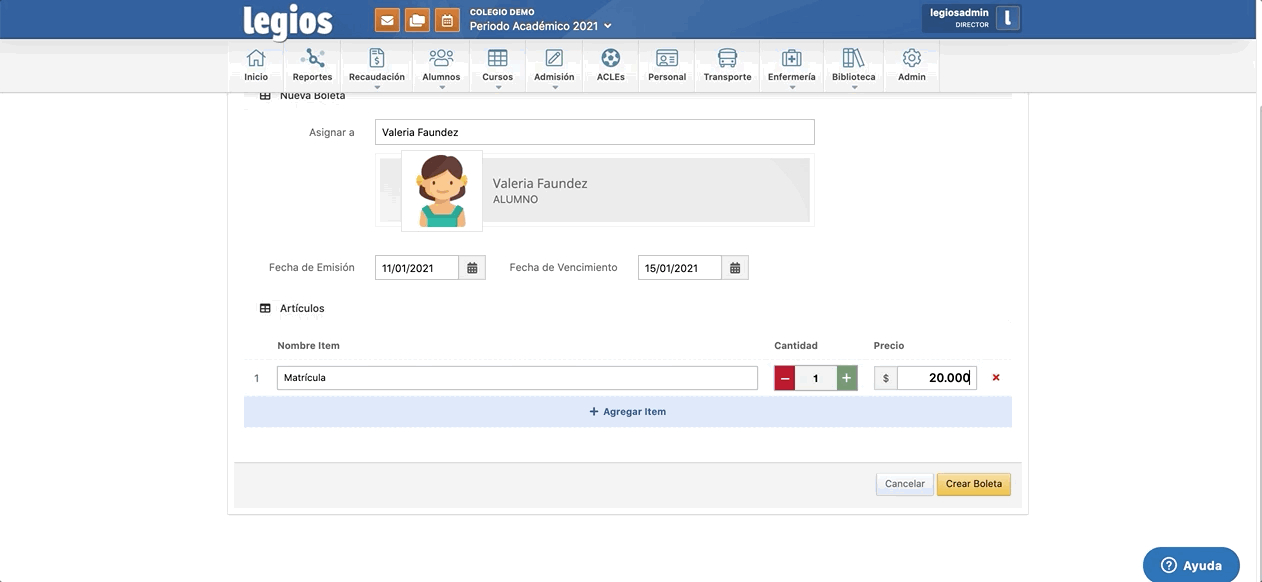Expand the Periodo Académico 2021 dropdown
This screenshot has height=582, width=1262.
[x=540, y=26]
